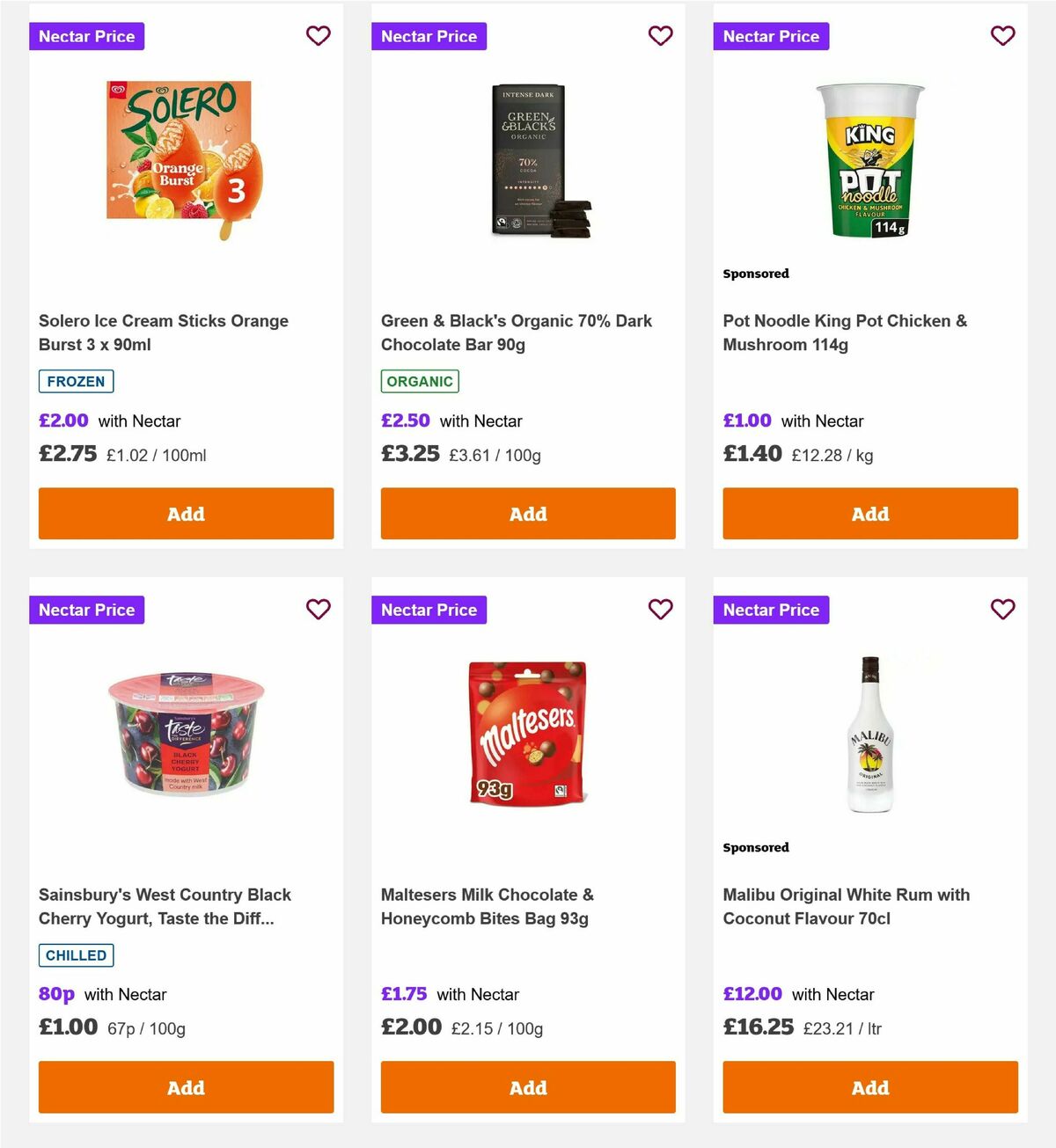
Task: Add Pot Noodle King Pot to favourites
Action: click(x=1002, y=36)
